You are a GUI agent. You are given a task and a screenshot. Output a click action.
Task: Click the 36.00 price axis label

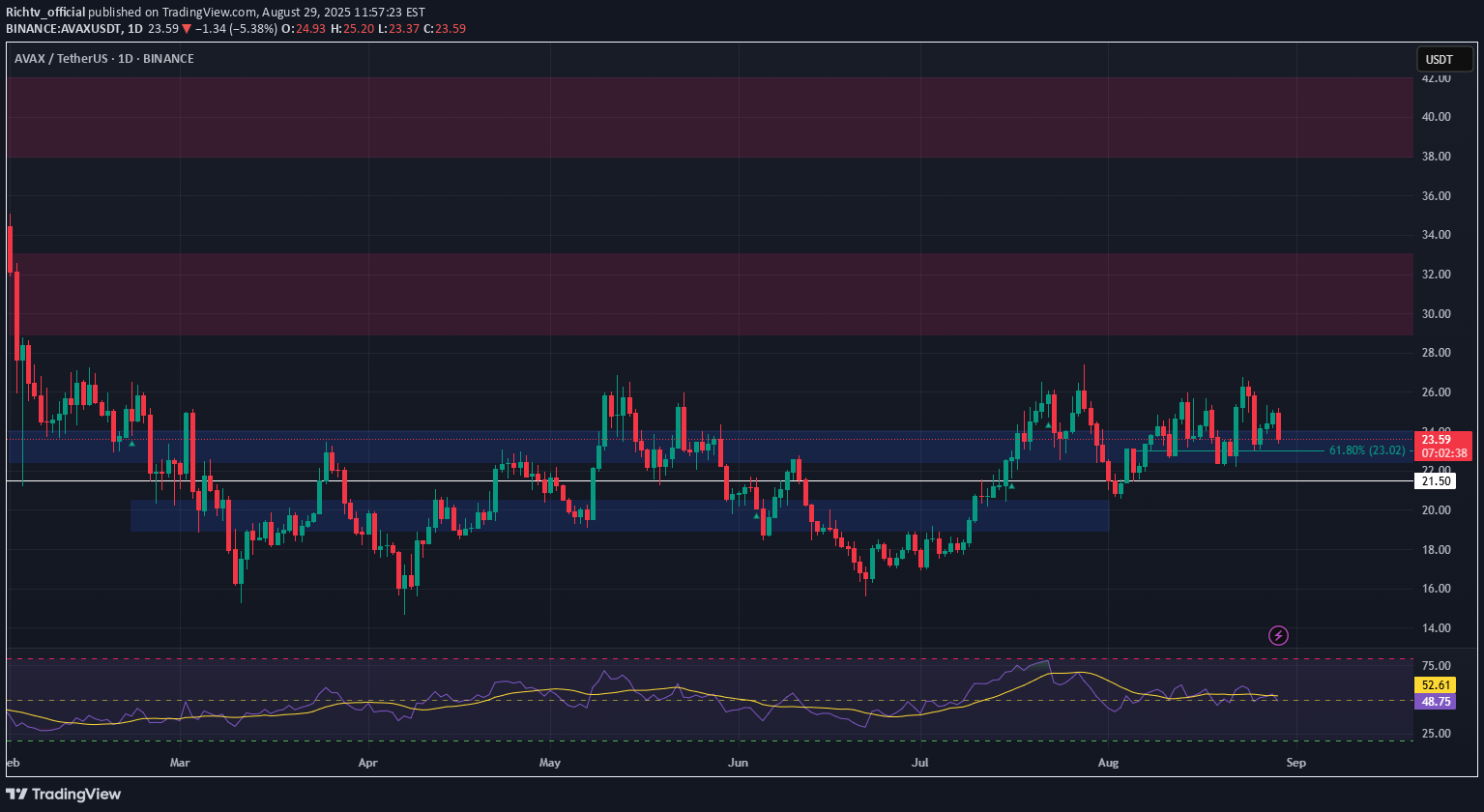point(1437,196)
